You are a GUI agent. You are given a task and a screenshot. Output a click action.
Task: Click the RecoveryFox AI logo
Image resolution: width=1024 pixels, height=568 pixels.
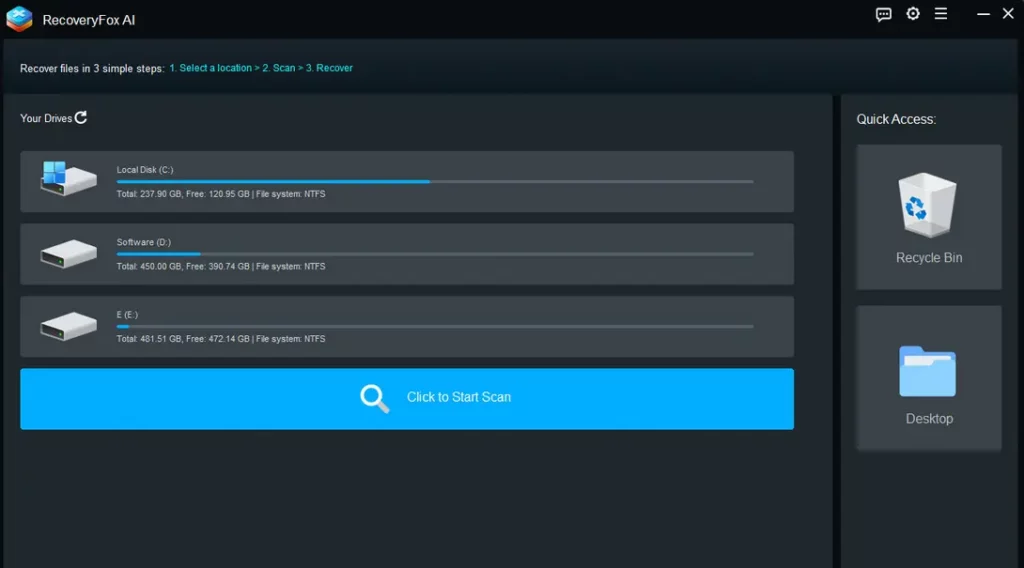coord(19,19)
